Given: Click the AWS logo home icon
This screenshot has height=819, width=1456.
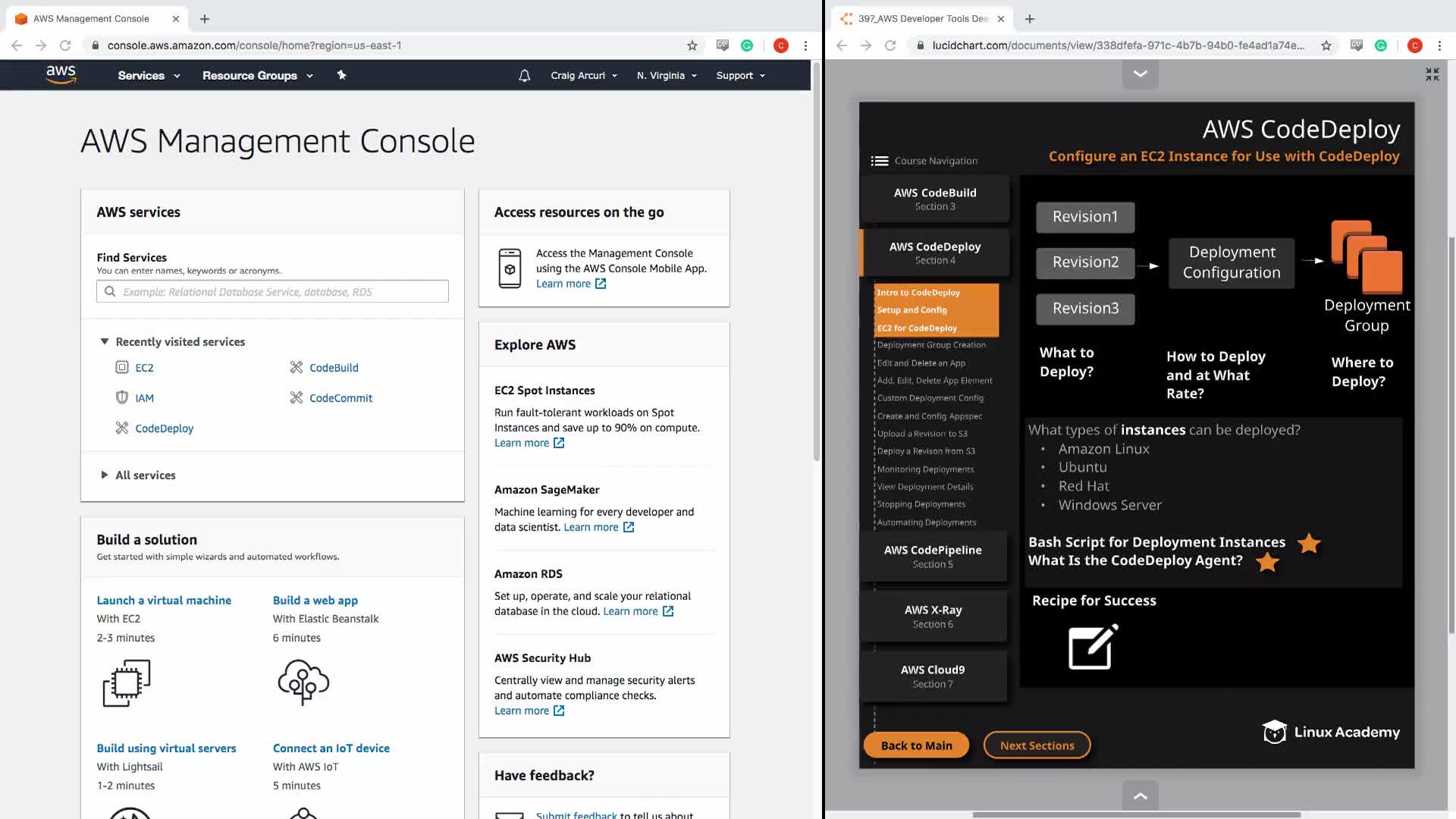Looking at the screenshot, I should 61,74.
